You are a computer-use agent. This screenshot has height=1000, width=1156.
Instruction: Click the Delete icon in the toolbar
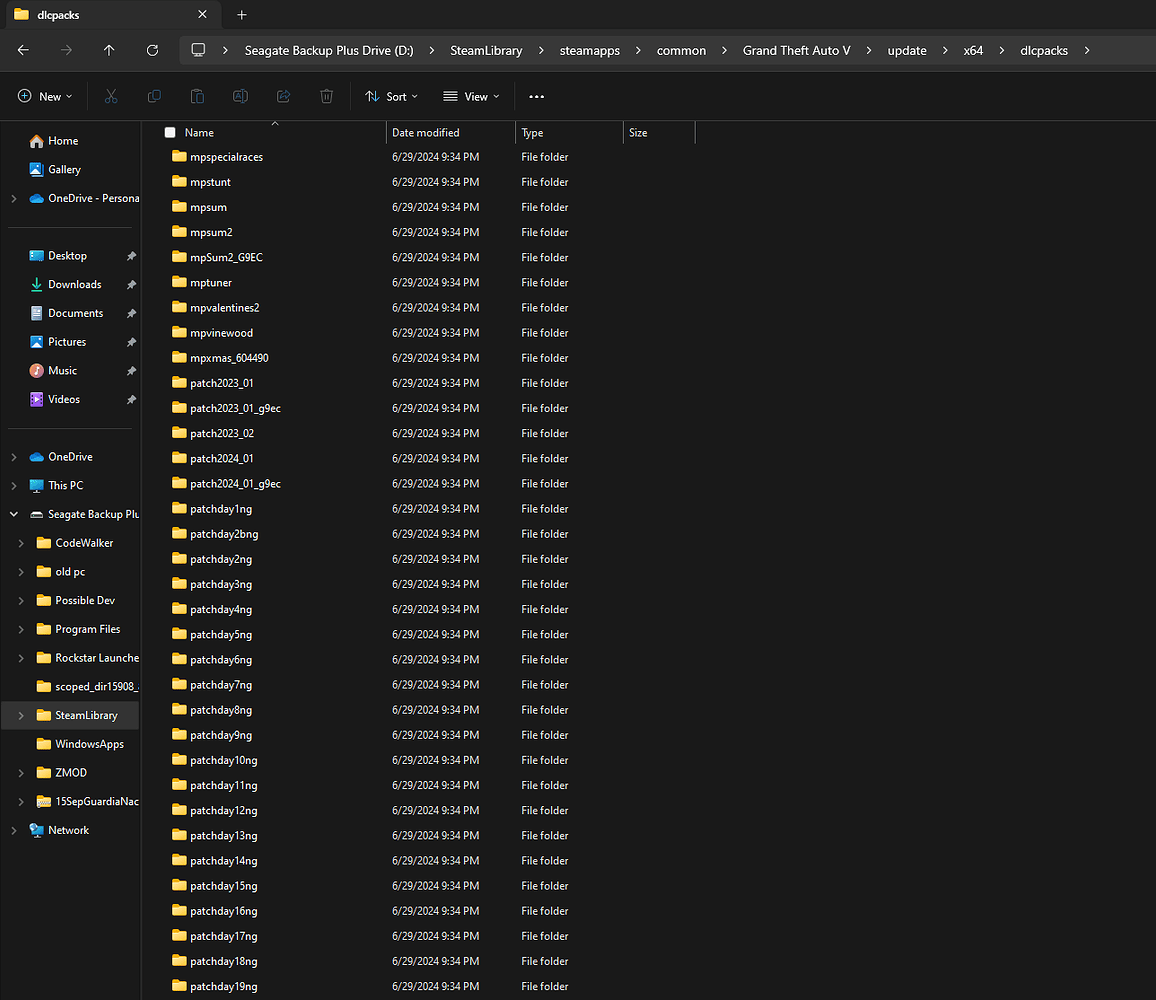point(326,96)
